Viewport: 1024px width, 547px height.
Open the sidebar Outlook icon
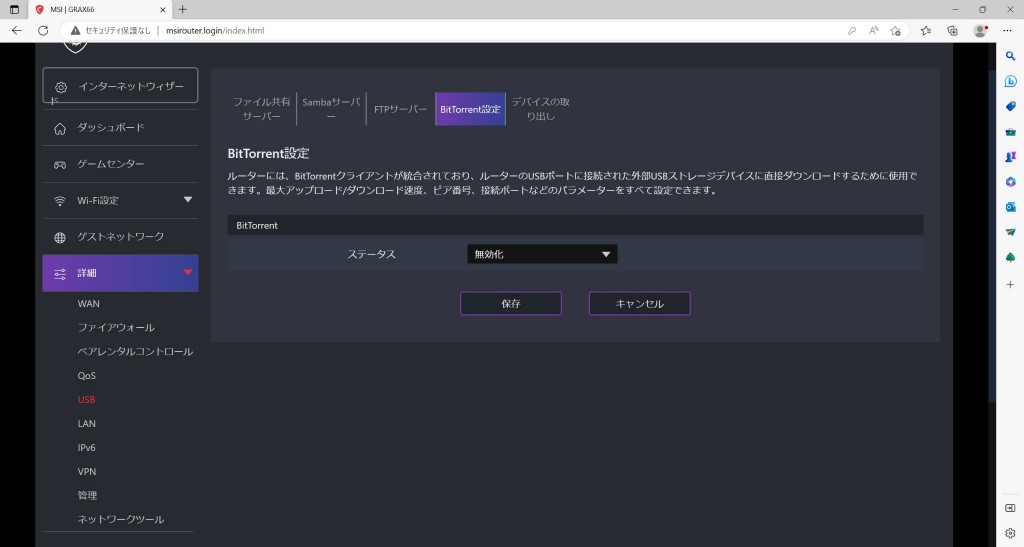[x=1010, y=207]
